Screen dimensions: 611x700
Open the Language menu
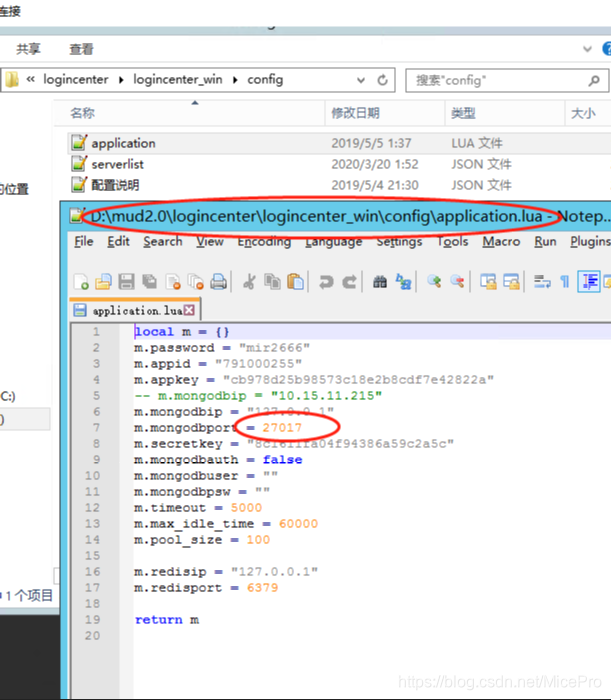(333, 242)
